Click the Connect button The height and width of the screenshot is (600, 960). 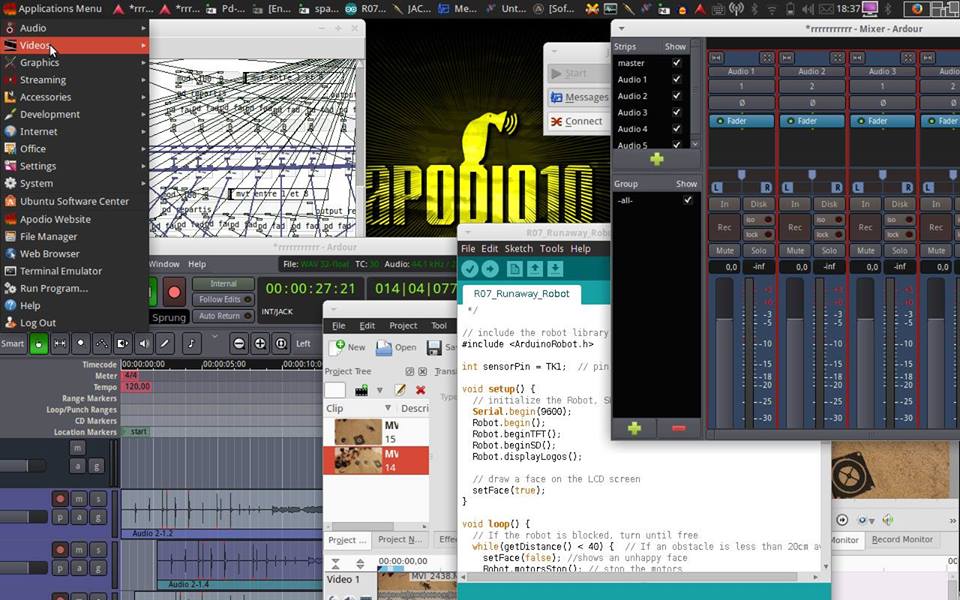[577, 121]
